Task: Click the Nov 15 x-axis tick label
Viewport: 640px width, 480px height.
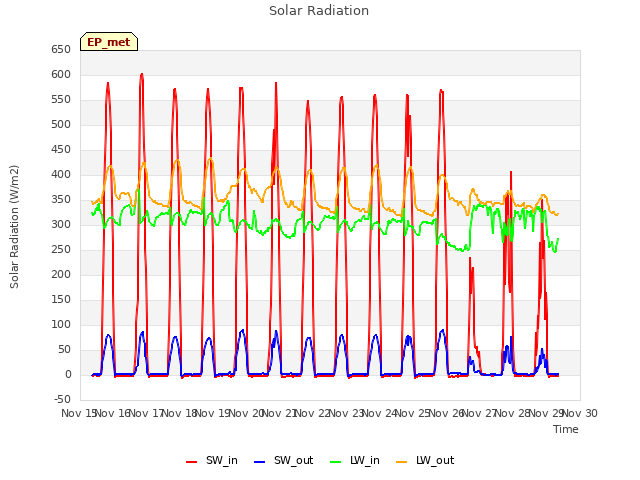Action: click(x=78, y=413)
